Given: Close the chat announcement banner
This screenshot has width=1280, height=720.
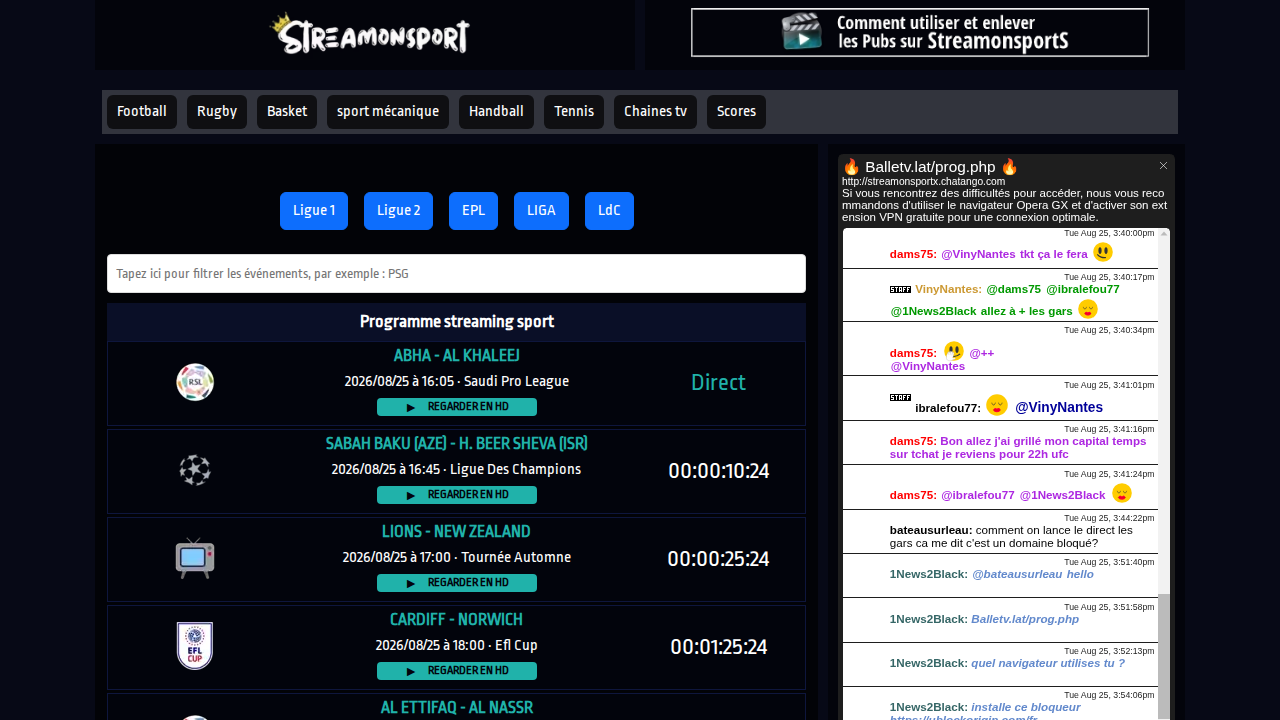Looking at the screenshot, I should coord(1163,165).
